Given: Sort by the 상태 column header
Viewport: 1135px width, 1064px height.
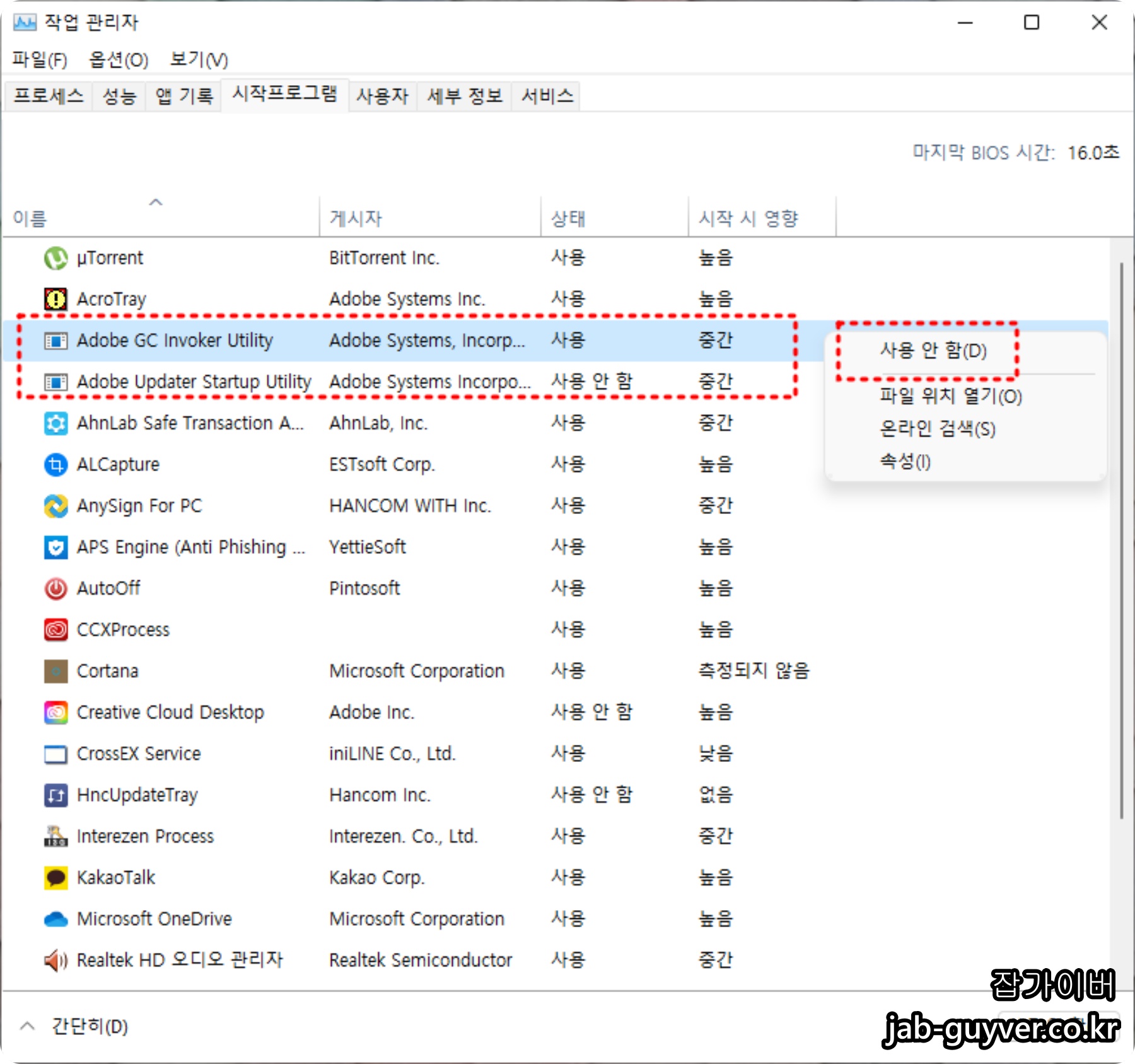Looking at the screenshot, I should pyautogui.click(x=614, y=218).
